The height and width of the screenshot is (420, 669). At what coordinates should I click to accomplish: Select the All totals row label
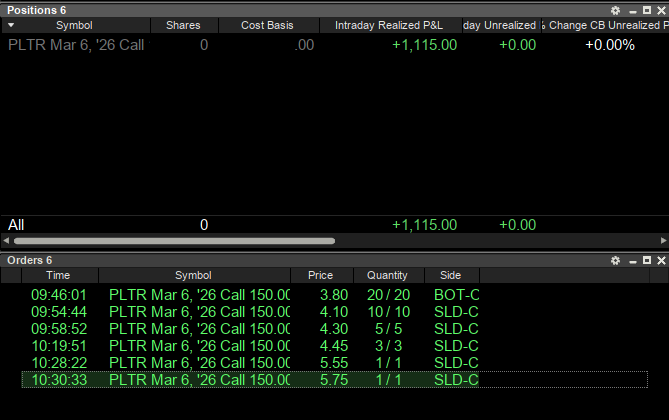point(16,225)
